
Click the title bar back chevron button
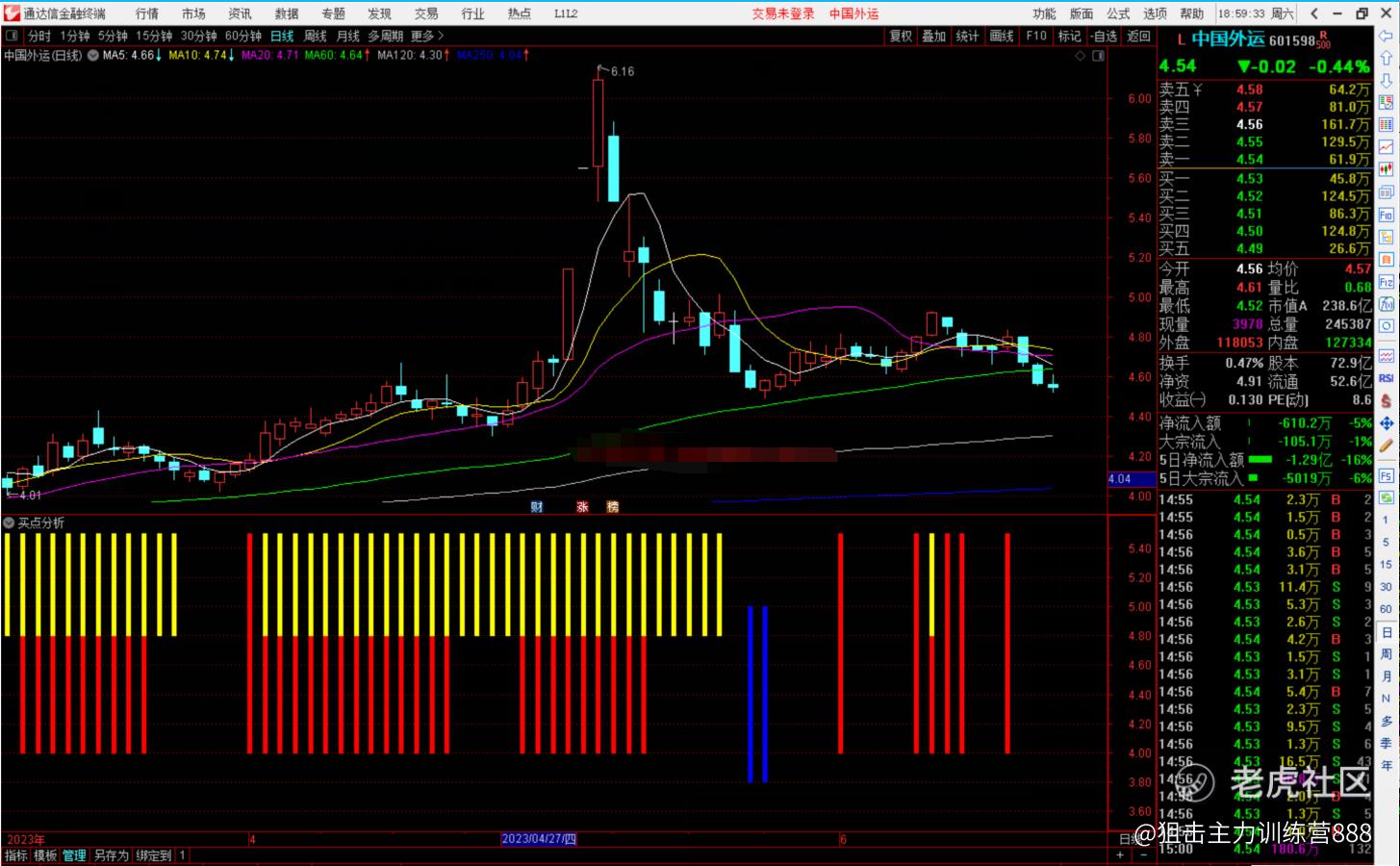(1314, 13)
